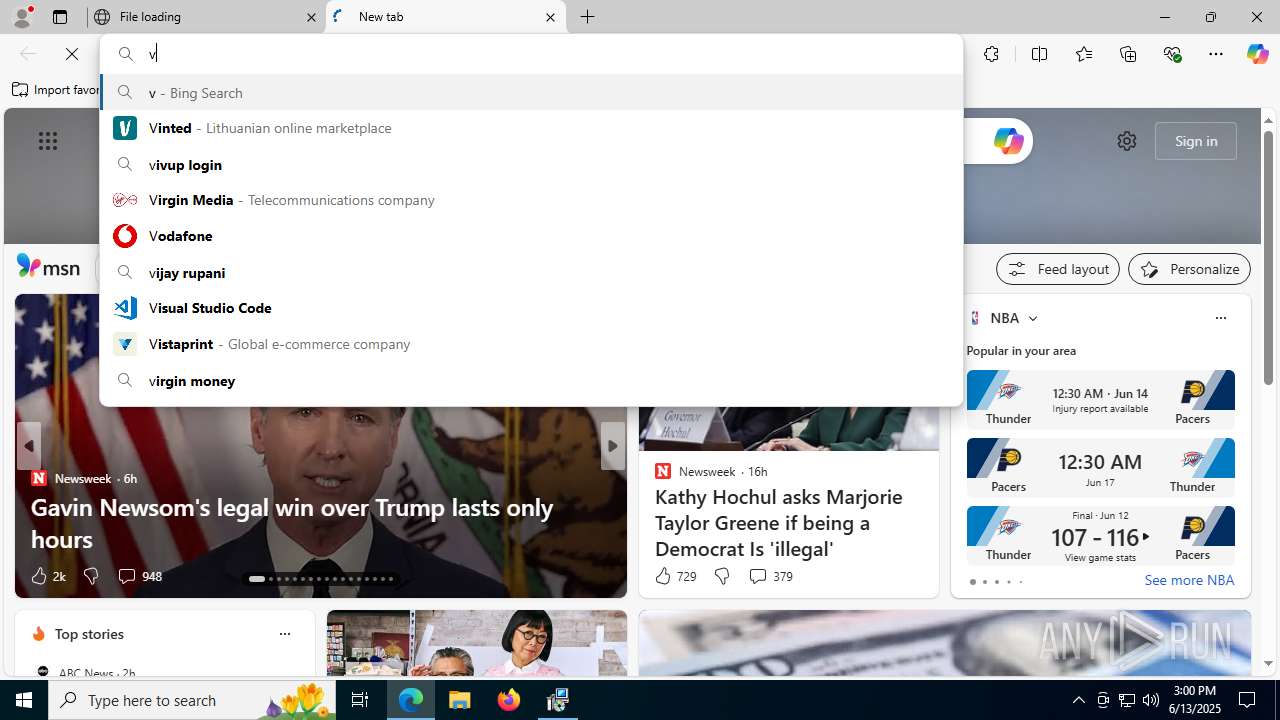This screenshot has height=720, width=1280.
Task: Open File Explorer from taskbar
Action: (460, 700)
